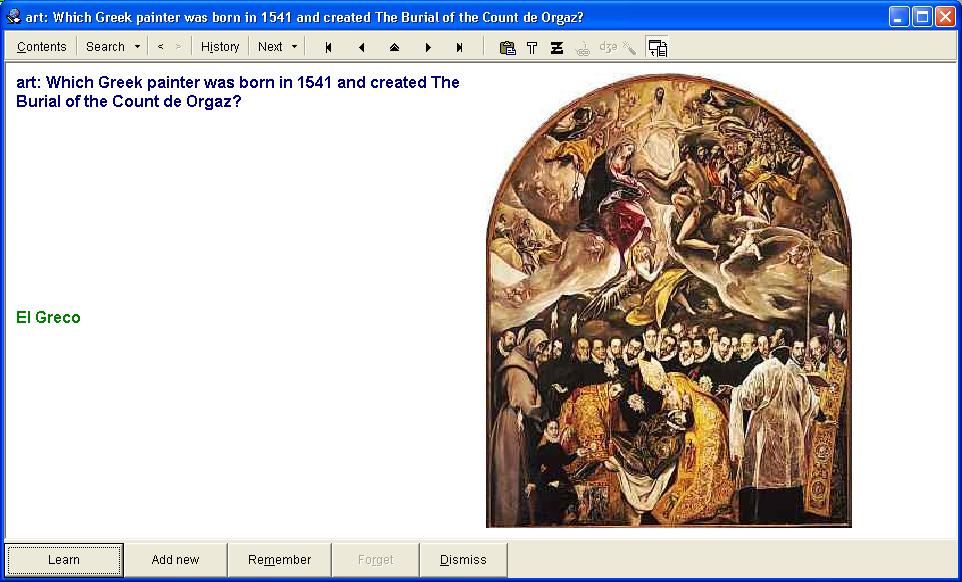This screenshot has width=962, height=582.
Task: Click the question text about Greek painter
Action: point(238,91)
